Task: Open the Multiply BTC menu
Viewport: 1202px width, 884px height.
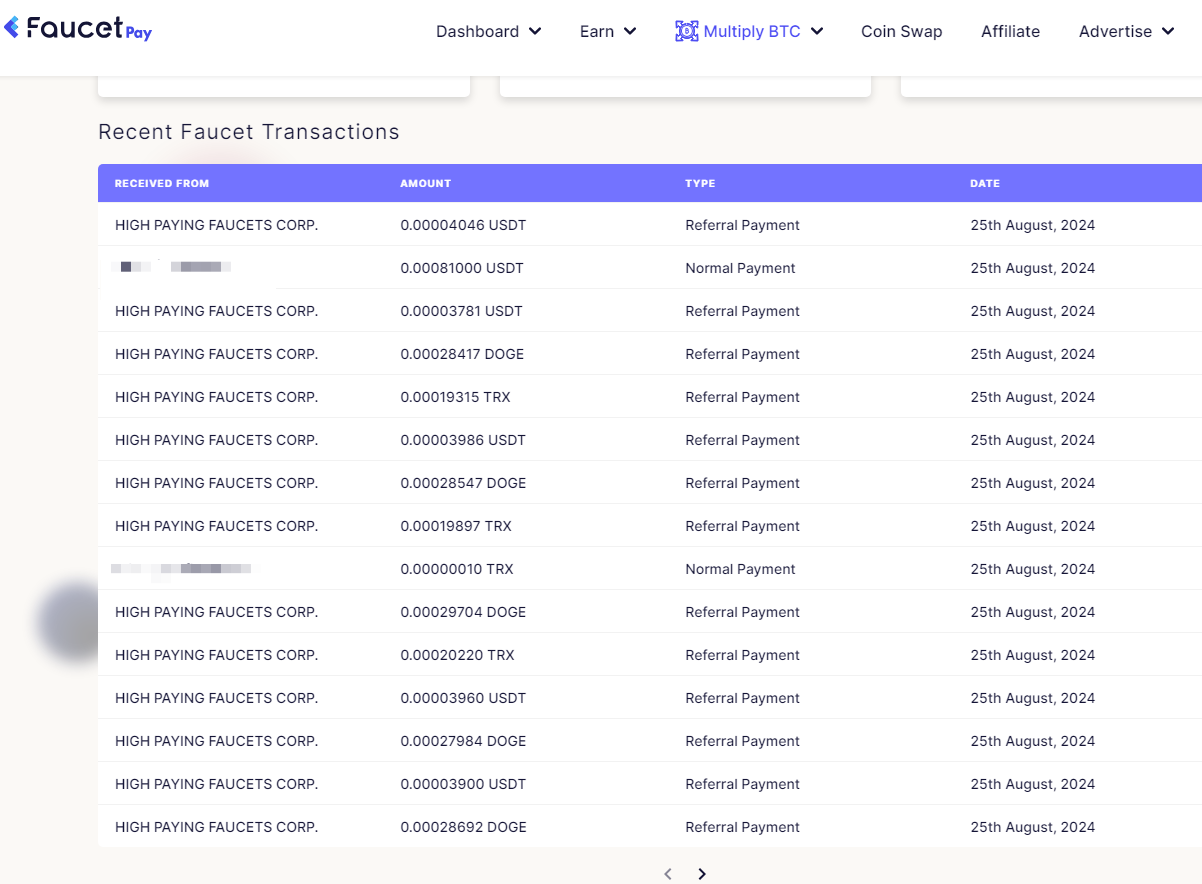Action: tap(749, 31)
